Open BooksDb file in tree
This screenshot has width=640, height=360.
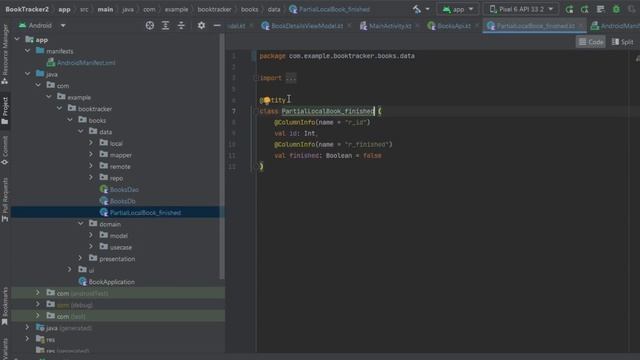click(x=118, y=201)
